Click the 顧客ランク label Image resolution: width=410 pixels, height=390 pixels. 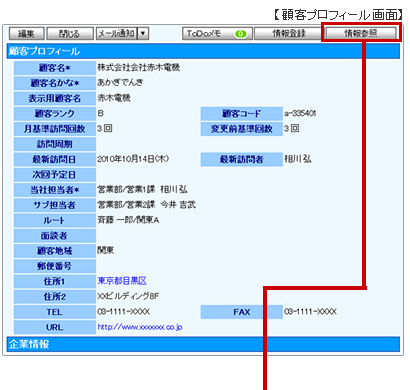[x=55, y=114]
